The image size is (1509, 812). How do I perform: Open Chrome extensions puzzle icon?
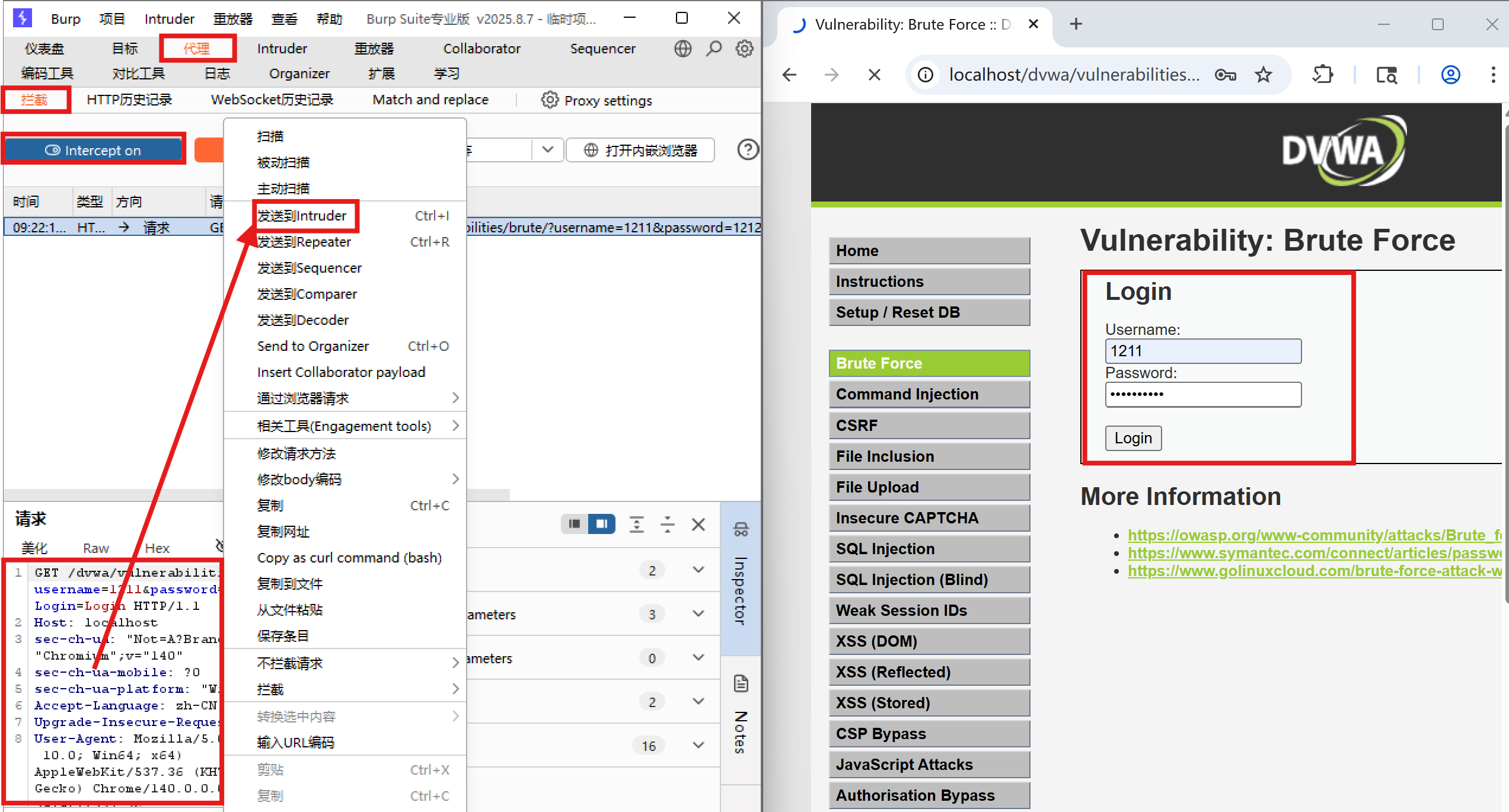pyautogui.click(x=1322, y=75)
